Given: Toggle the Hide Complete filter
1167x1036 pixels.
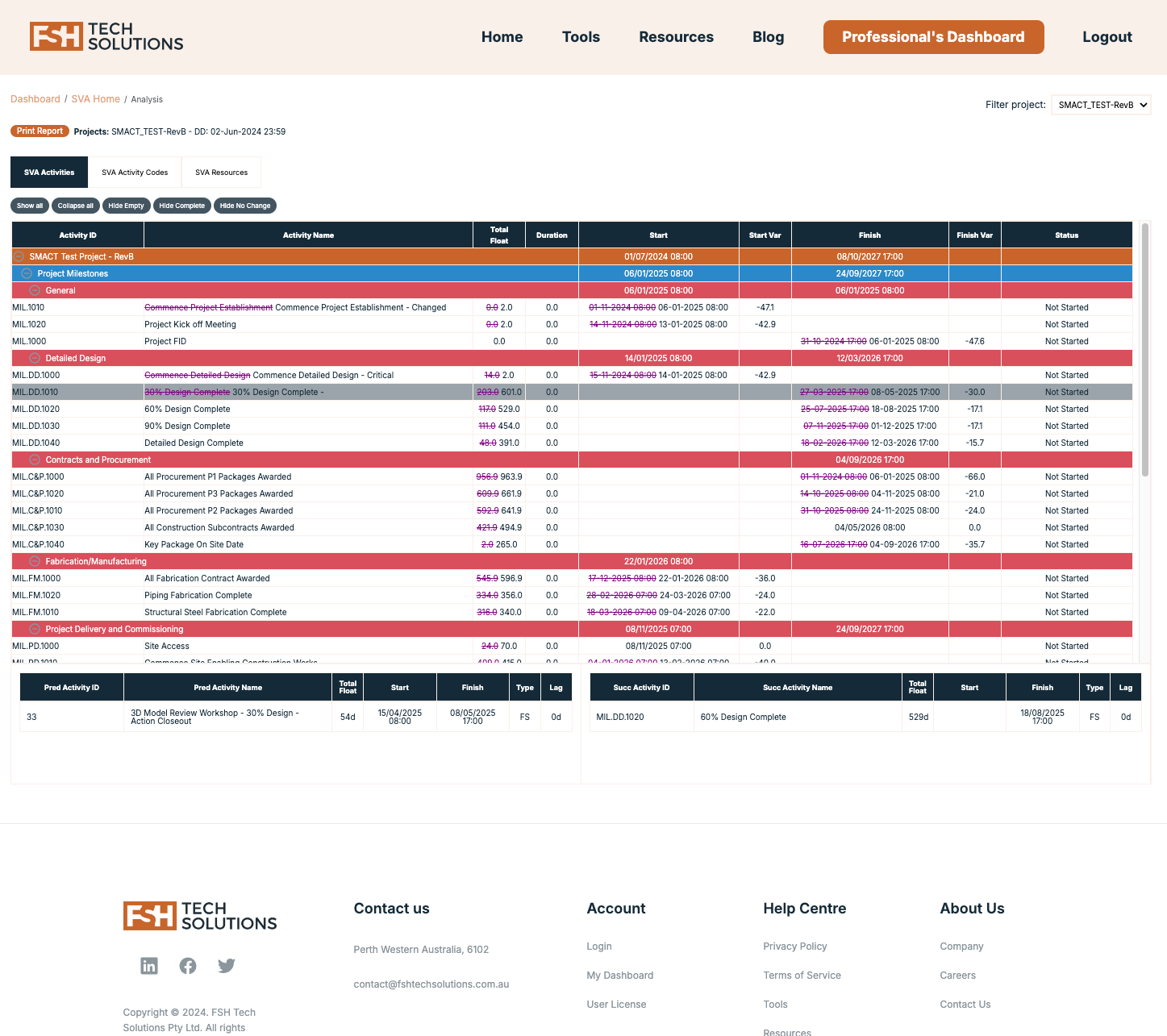Looking at the screenshot, I should coord(181,206).
